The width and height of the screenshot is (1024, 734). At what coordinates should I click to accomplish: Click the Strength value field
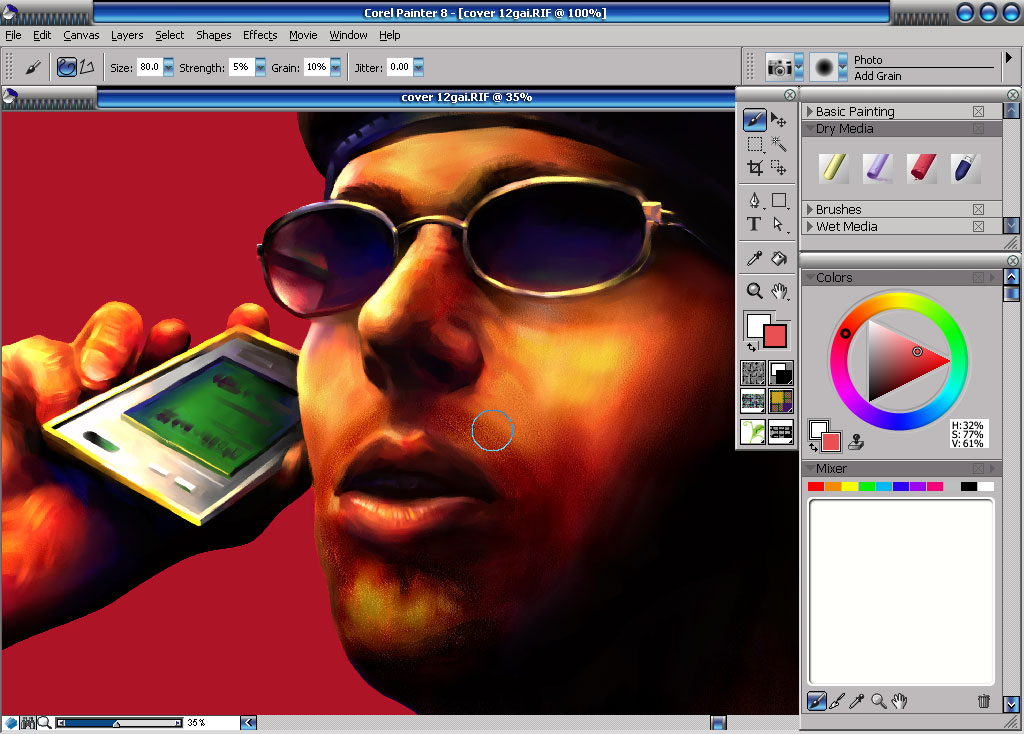(x=242, y=67)
